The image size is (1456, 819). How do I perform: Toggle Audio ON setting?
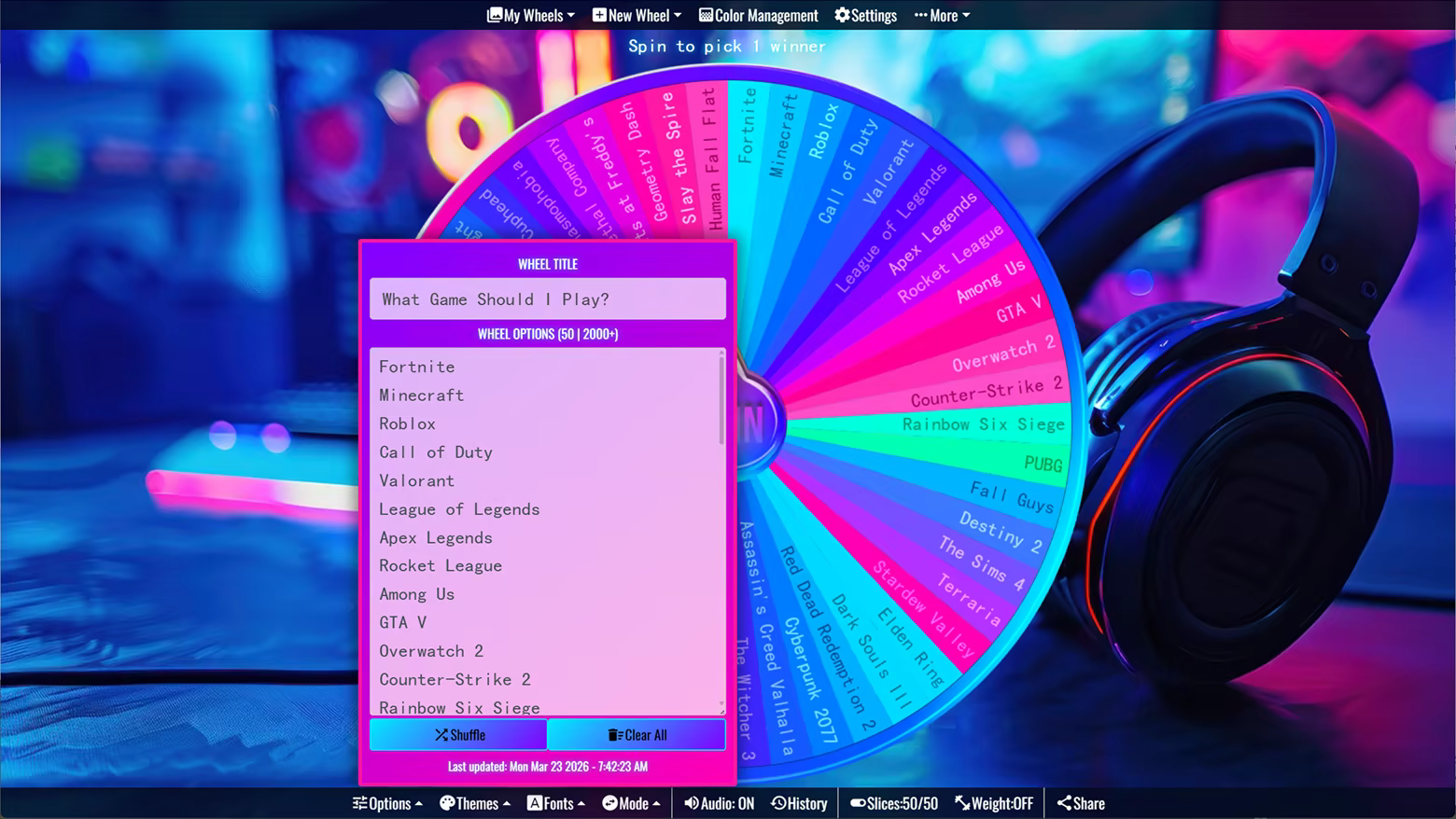tap(719, 803)
